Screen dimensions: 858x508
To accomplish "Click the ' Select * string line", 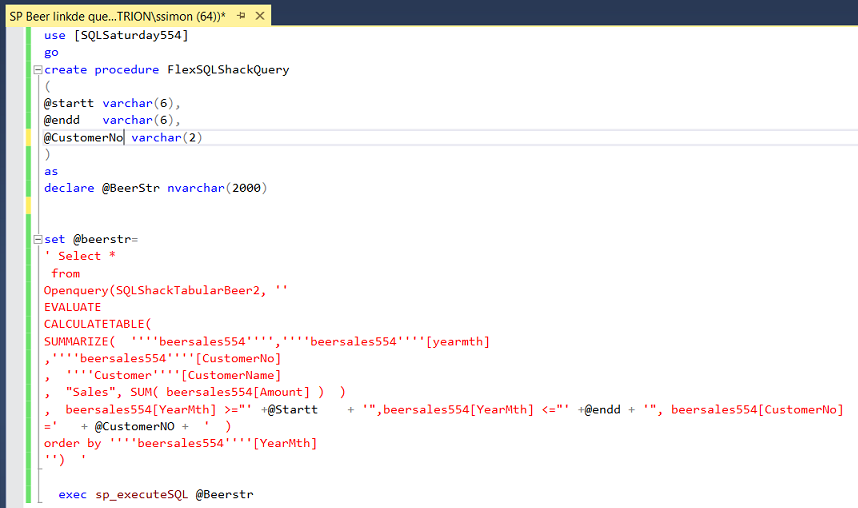I will coord(80,256).
